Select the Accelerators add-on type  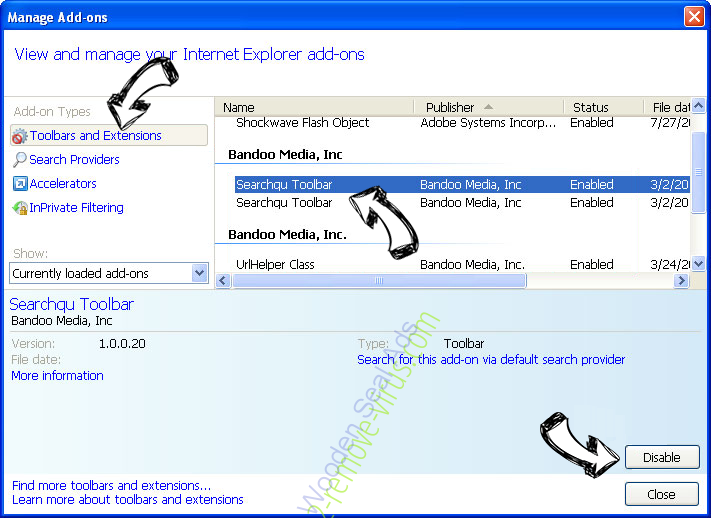point(63,184)
